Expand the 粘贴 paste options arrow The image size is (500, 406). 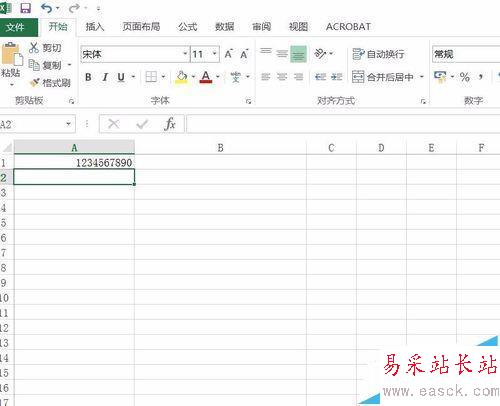coord(12,85)
